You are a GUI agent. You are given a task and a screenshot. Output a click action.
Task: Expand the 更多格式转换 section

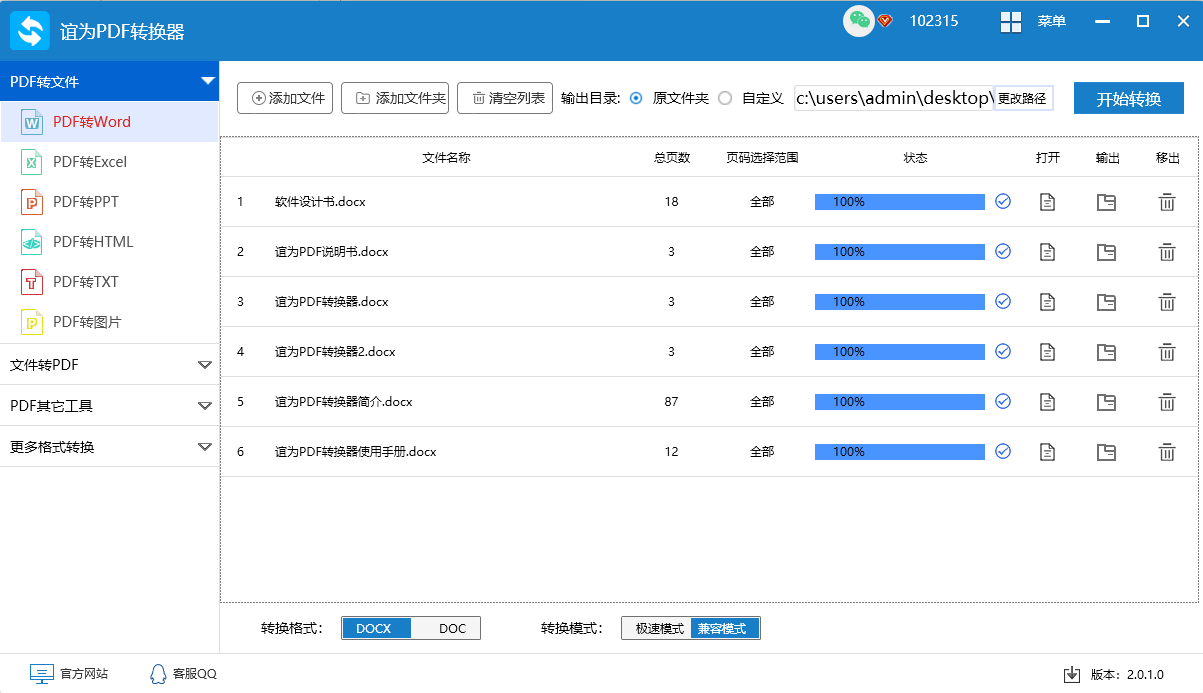109,447
